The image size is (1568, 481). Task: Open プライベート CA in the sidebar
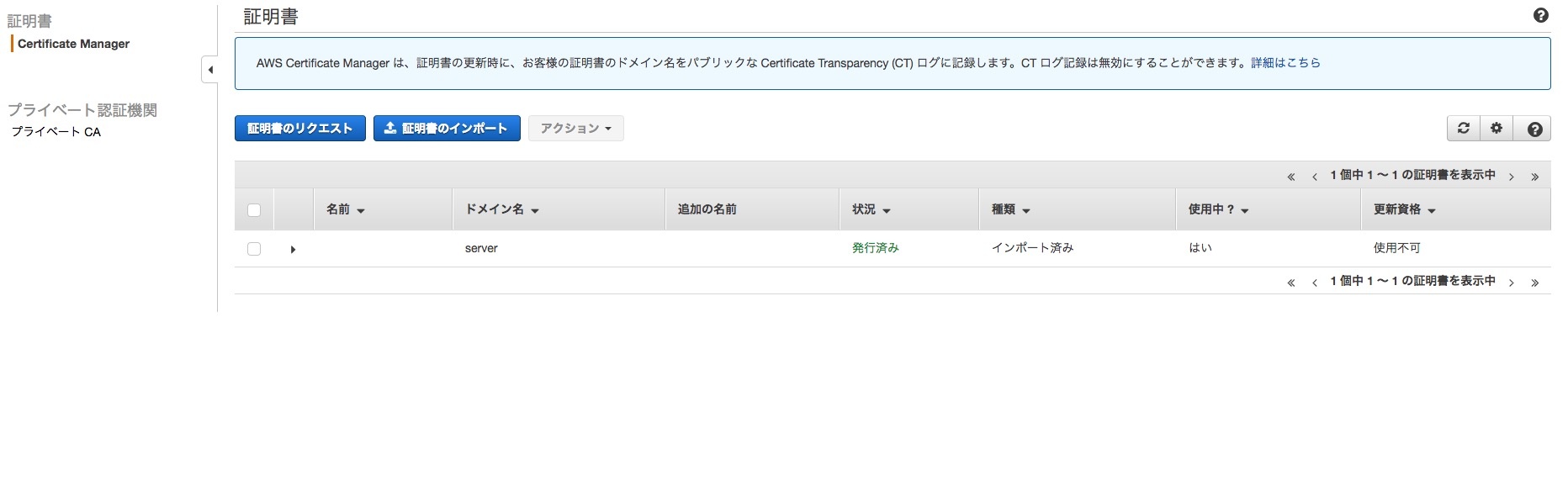56,132
